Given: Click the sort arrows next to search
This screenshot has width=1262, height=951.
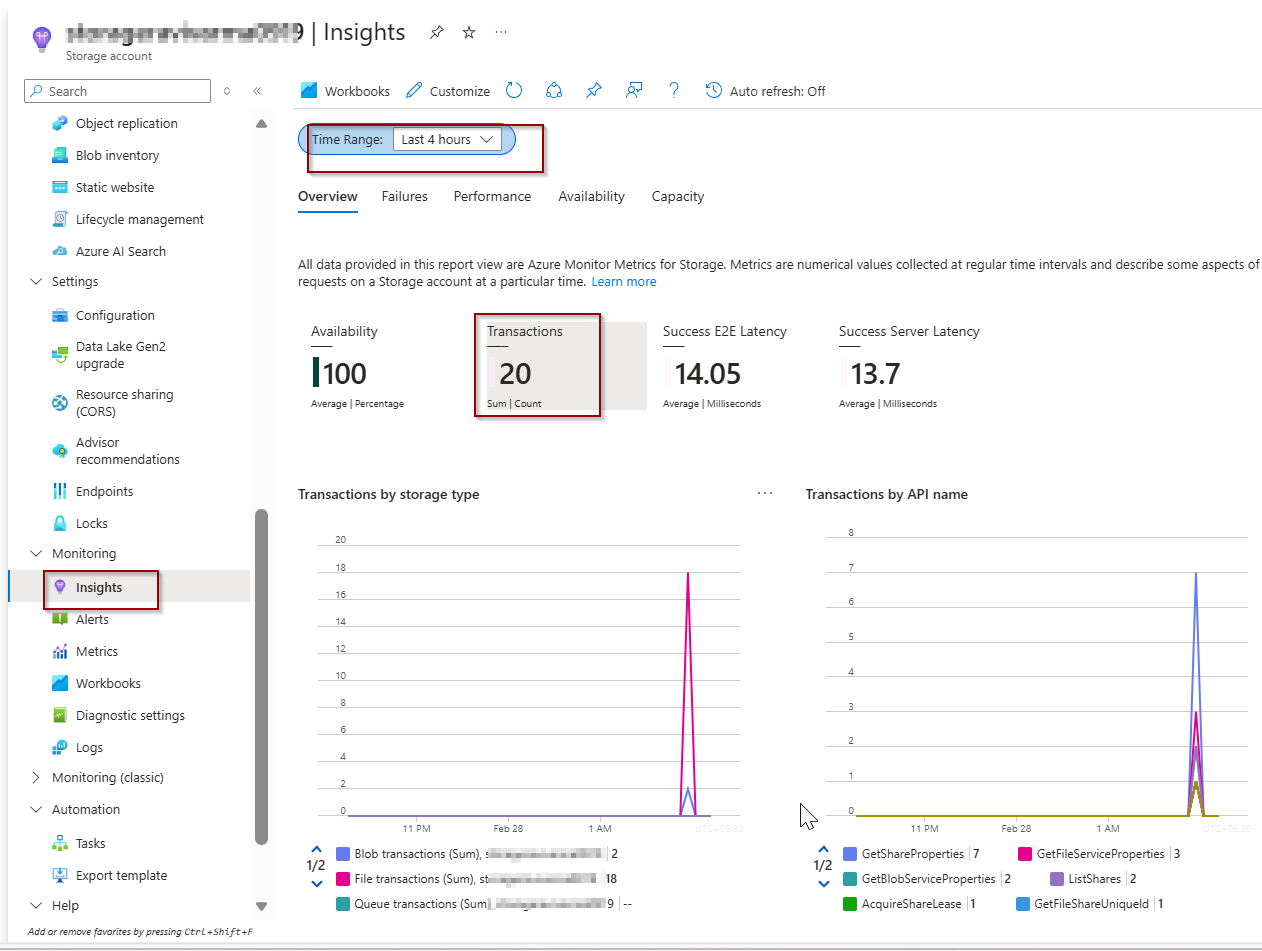Looking at the screenshot, I should click(x=227, y=91).
